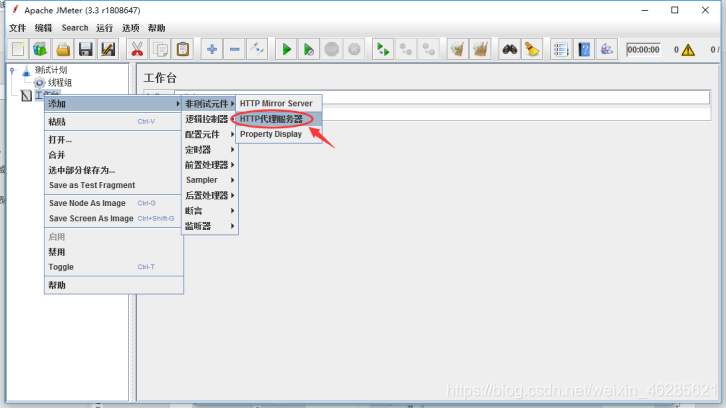
Task: Click 合并 in context menu
Action: (x=114, y=155)
